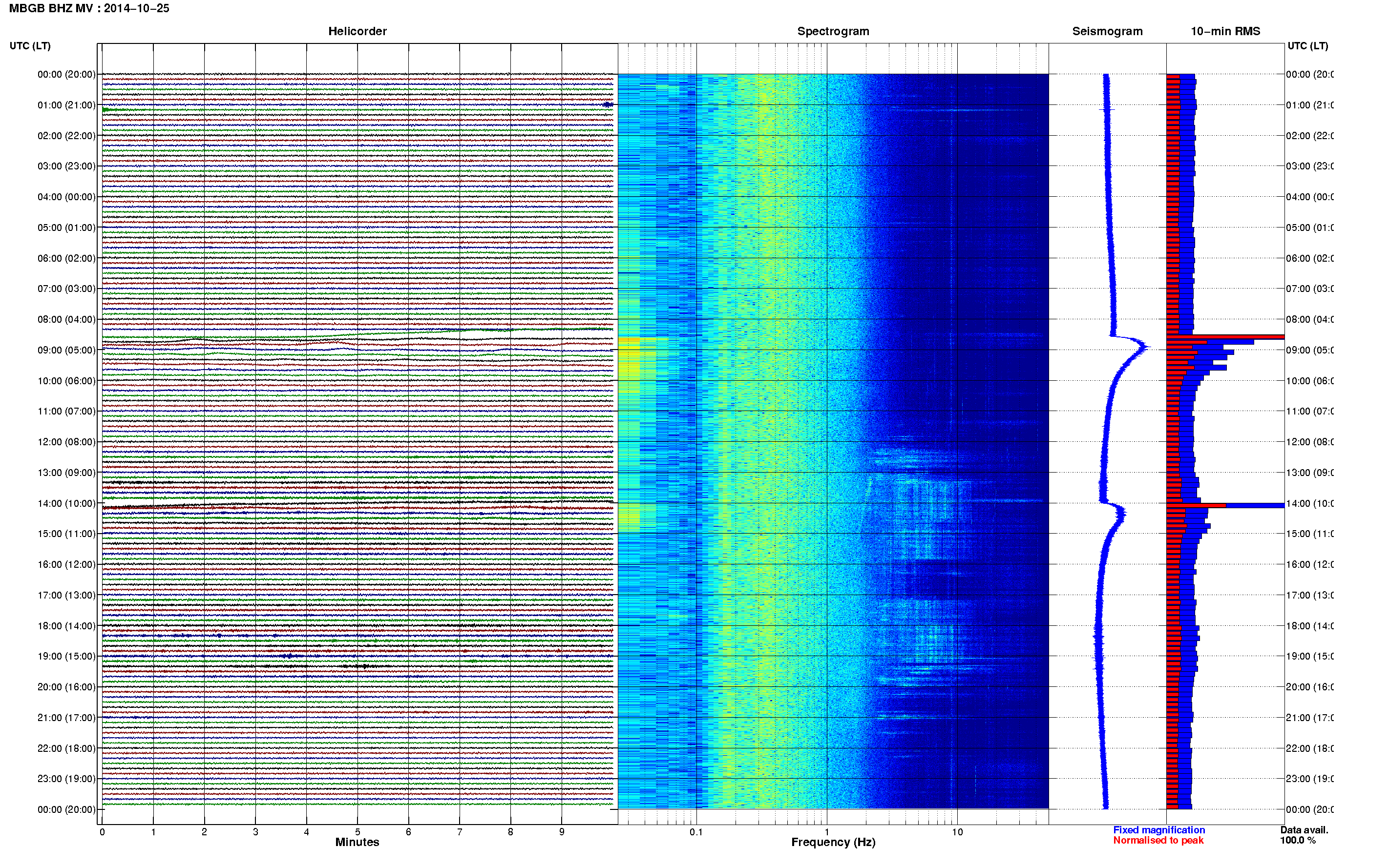
Task: Click the 06:00 time label beside the RMS panel
Action: click(x=1310, y=258)
